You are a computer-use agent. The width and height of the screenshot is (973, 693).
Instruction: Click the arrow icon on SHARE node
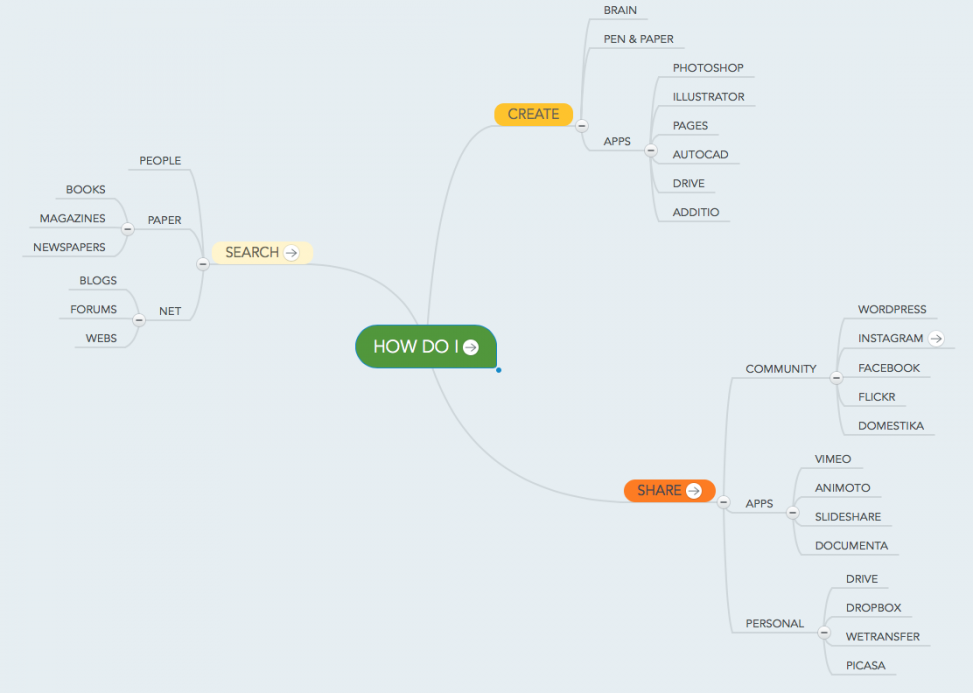pos(693,491)
